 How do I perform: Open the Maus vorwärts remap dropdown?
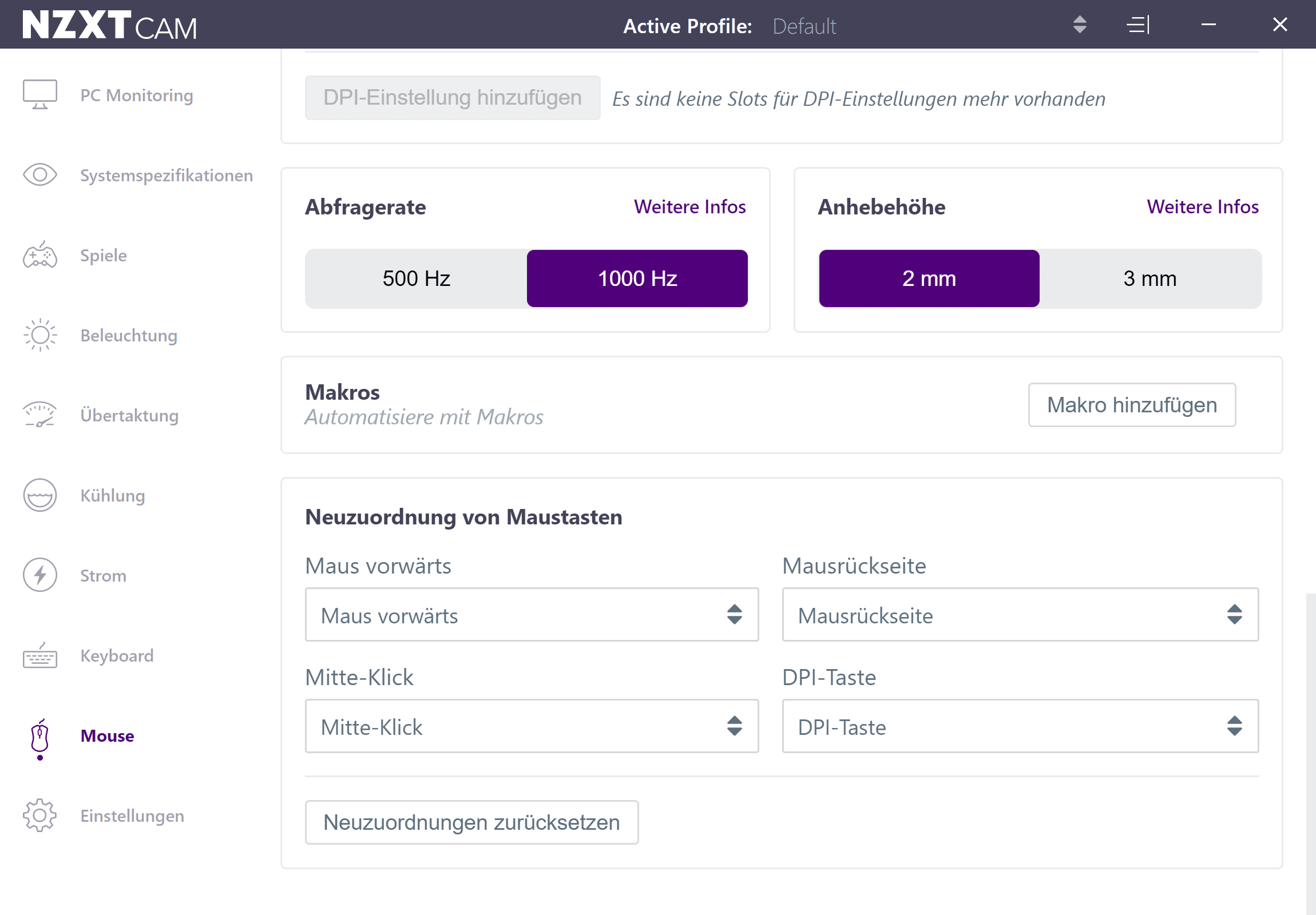pos(532,615)
